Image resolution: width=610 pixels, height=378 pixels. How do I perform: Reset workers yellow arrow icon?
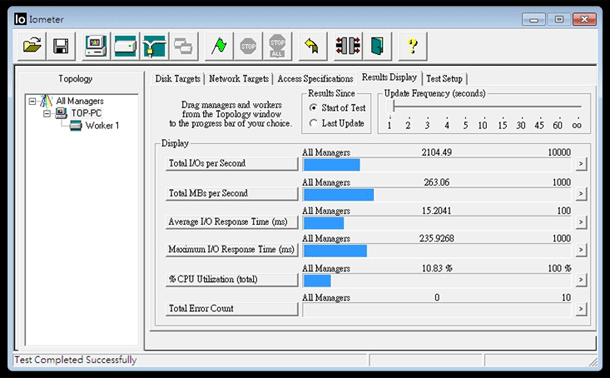click(x=312, y=46)
